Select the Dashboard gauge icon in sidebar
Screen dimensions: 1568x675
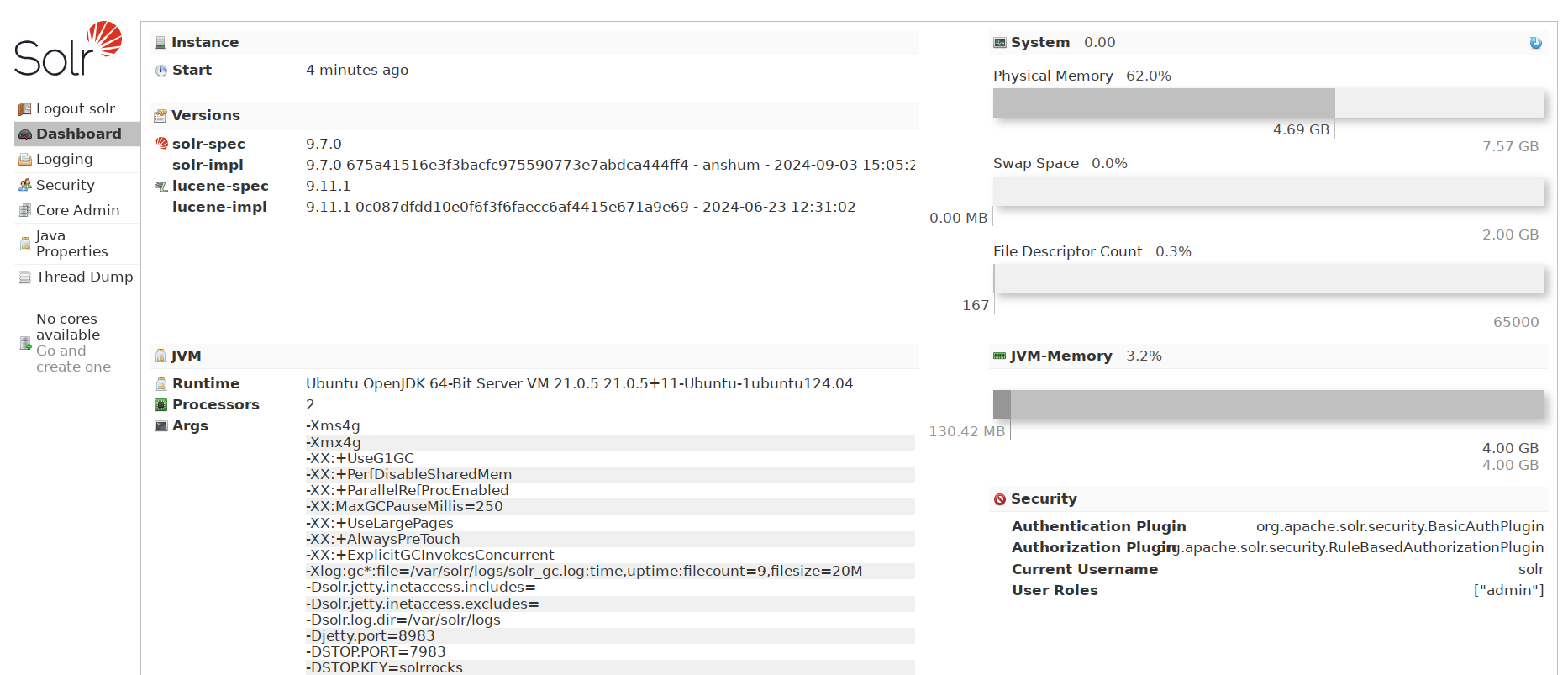(24, 133)
